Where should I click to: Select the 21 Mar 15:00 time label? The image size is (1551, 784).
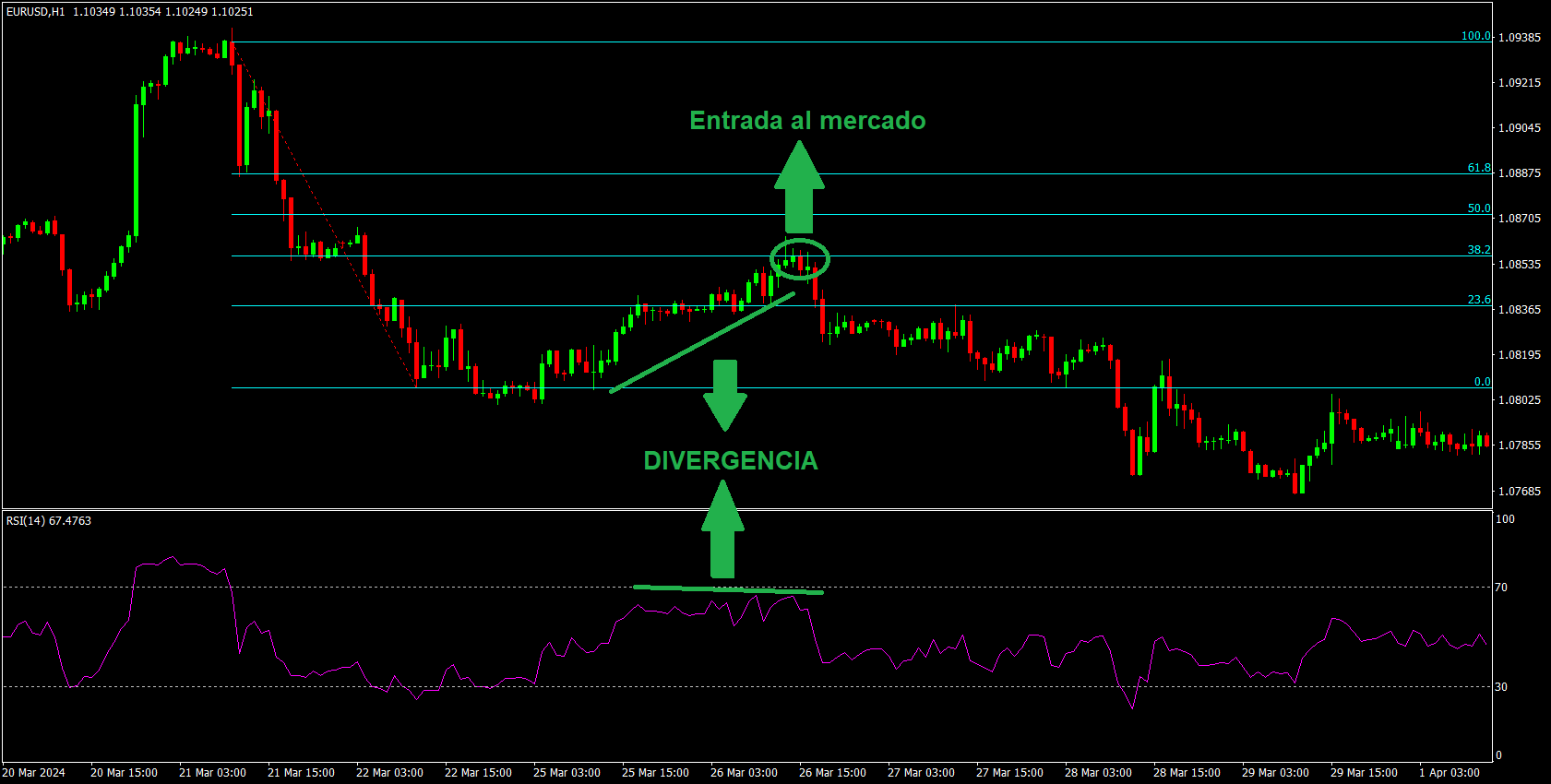pyautogui.click(x=301, y=773)
